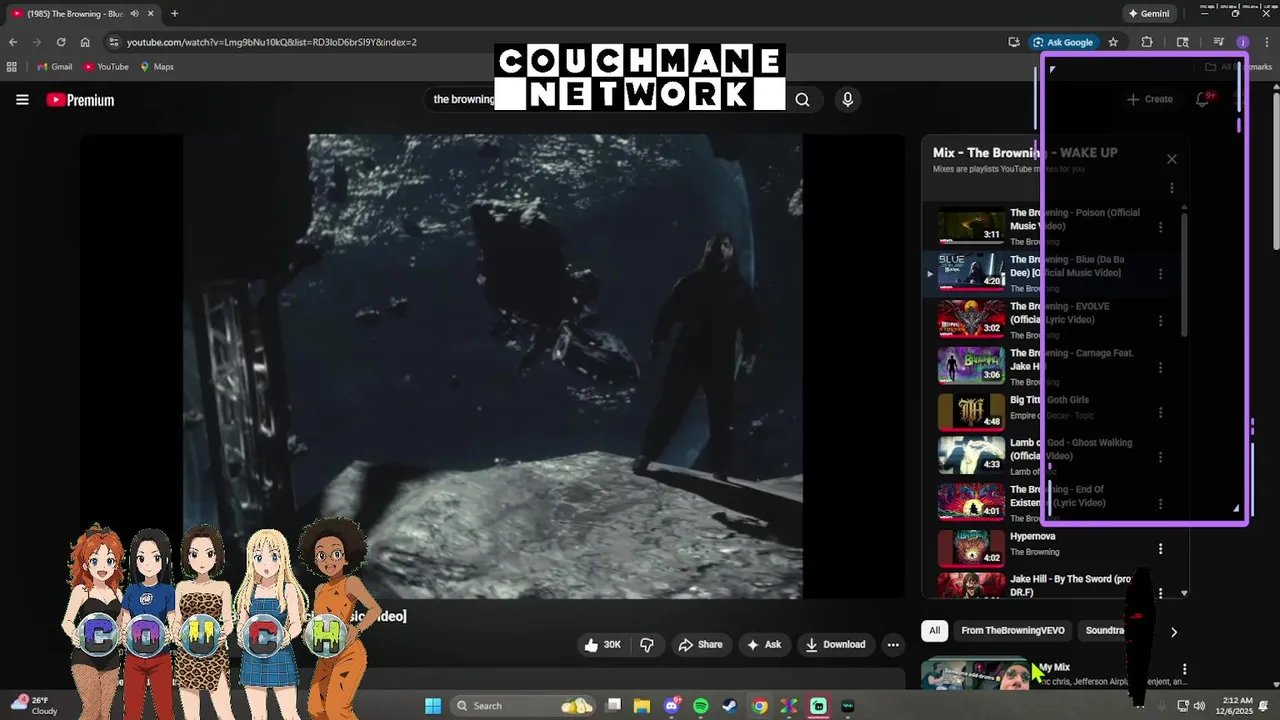This screenshot has width=1280, height=720.
Task: Select the Hypernova track title
Action: [1032, 537]
